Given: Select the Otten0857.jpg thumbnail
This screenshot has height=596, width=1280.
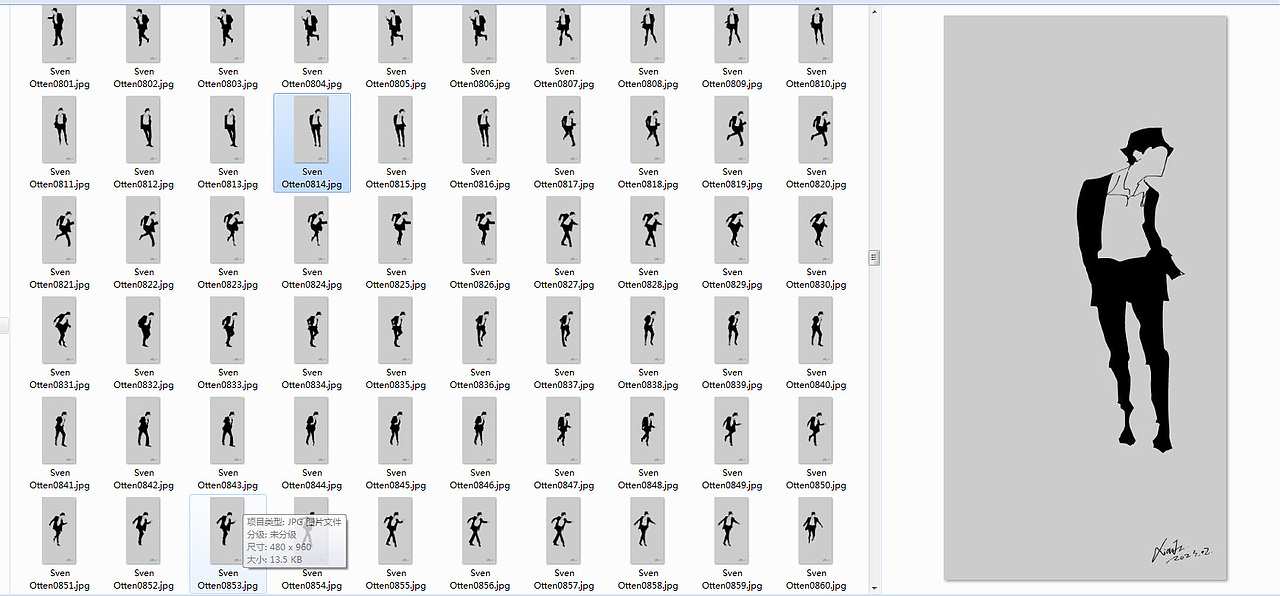Looking at the screenshot, I should pyautogui.click(x=564, y=531).
